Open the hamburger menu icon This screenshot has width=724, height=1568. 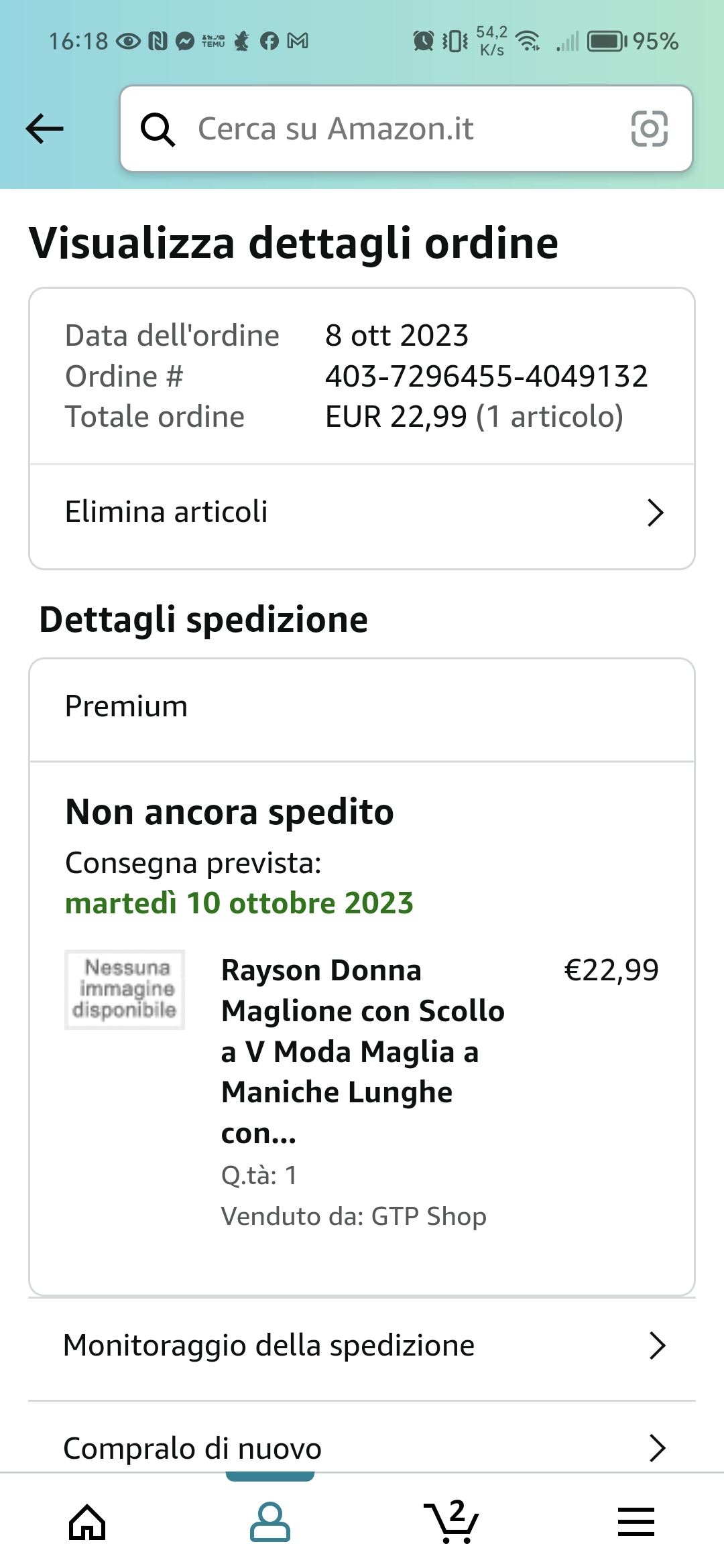[636, 1522]
